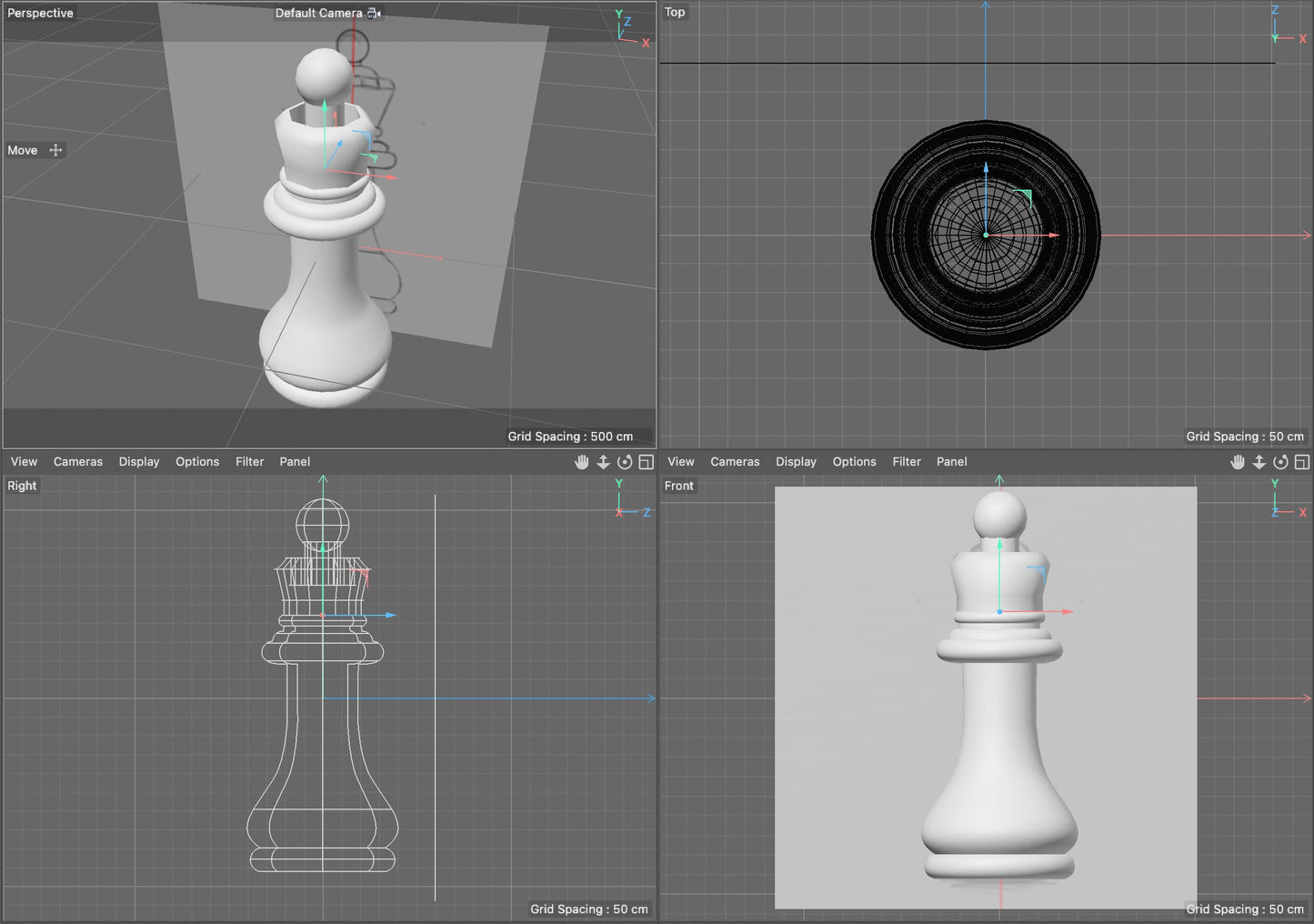Select the pan hand tool in Right viewport
Viewport: 1314px width, 924px height.
[582, 461]
